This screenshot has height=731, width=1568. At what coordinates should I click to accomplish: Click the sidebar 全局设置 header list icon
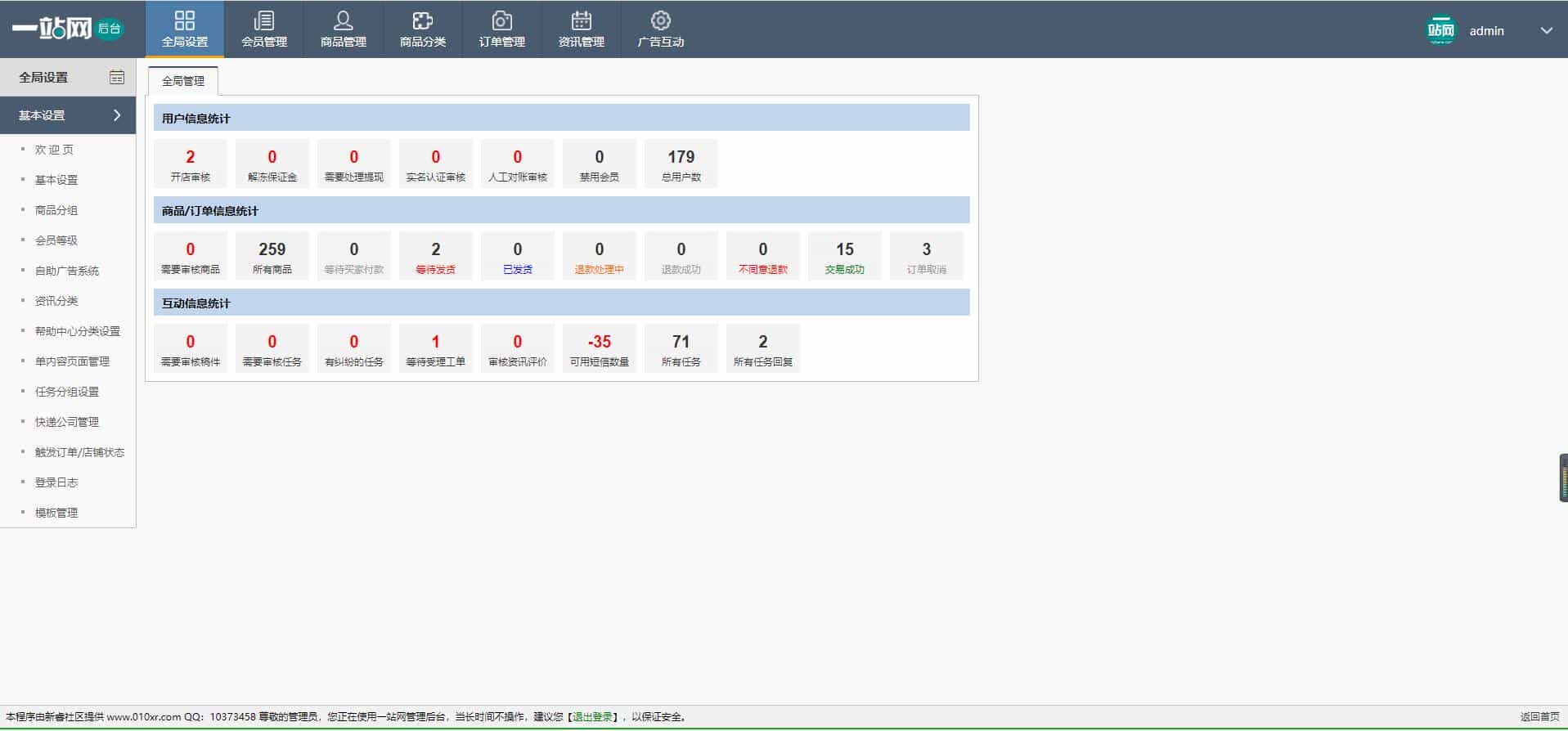[117, 77]
